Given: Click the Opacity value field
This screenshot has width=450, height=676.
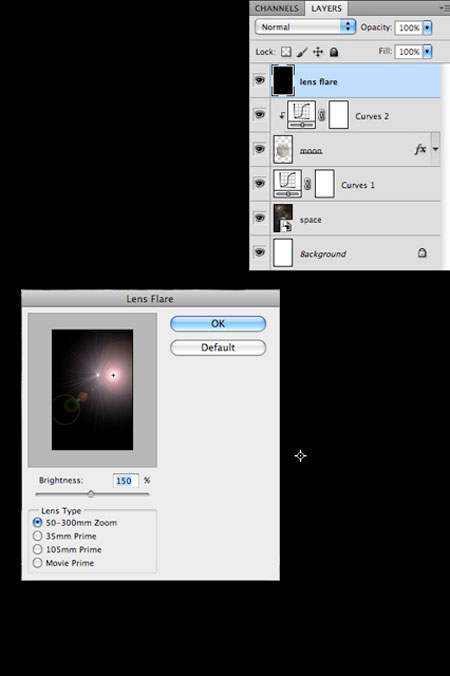Looking at the screenshot, I should coord(409,28).
